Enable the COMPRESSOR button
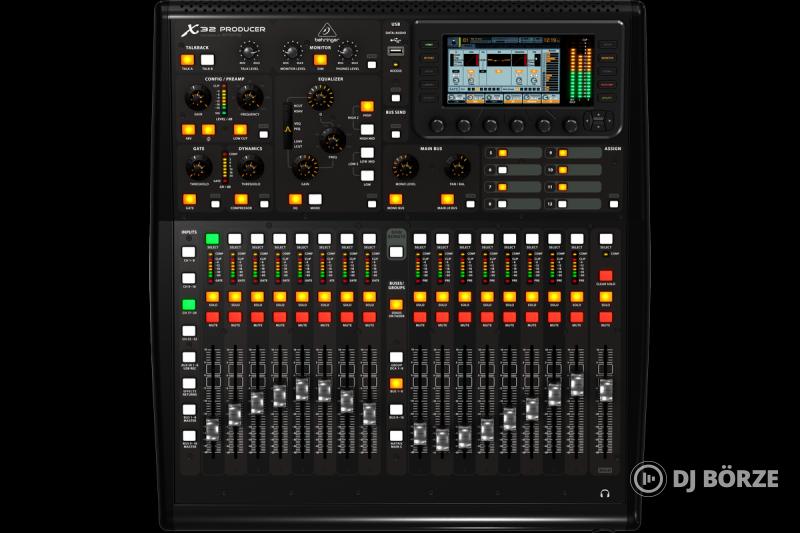The height and width of the screenshot is (533, 800). click(241, 199)
